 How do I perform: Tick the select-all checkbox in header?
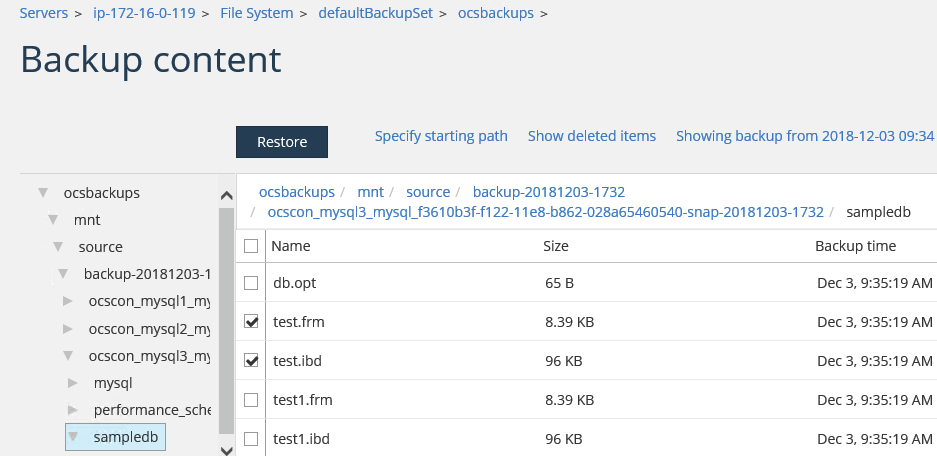251,246
